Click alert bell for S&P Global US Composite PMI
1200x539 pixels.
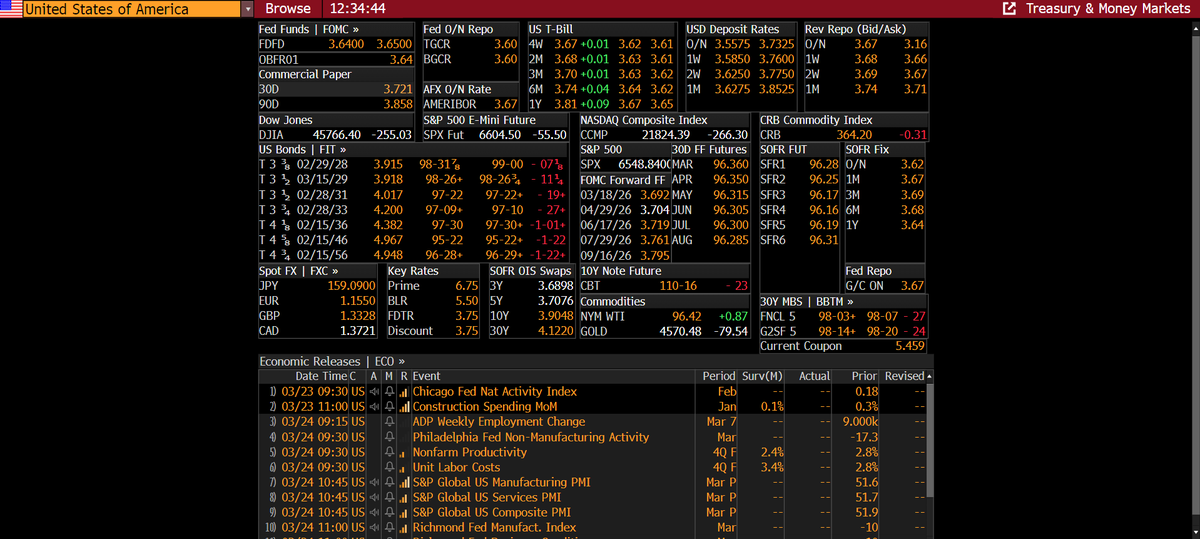click(390, 512)
